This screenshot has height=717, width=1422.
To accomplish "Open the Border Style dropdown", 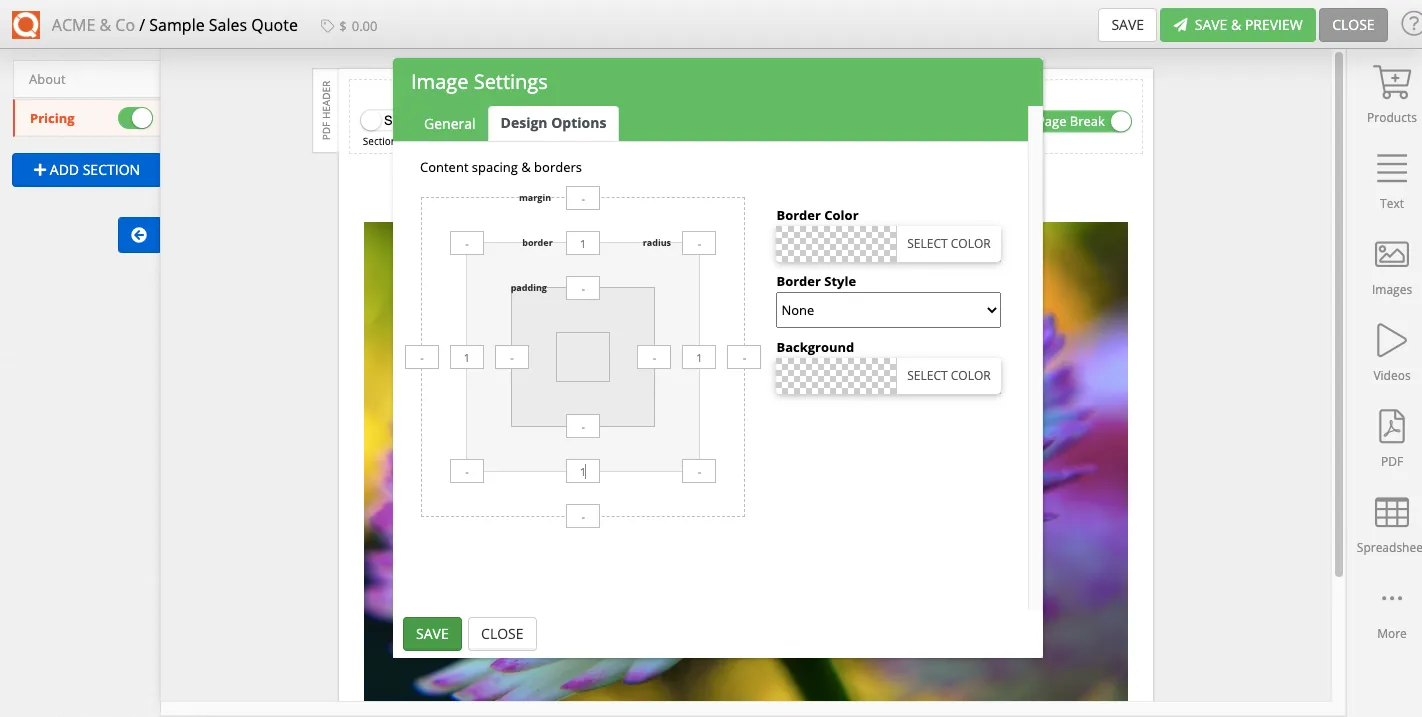I will pyautogui.click(x=887, y=309).
